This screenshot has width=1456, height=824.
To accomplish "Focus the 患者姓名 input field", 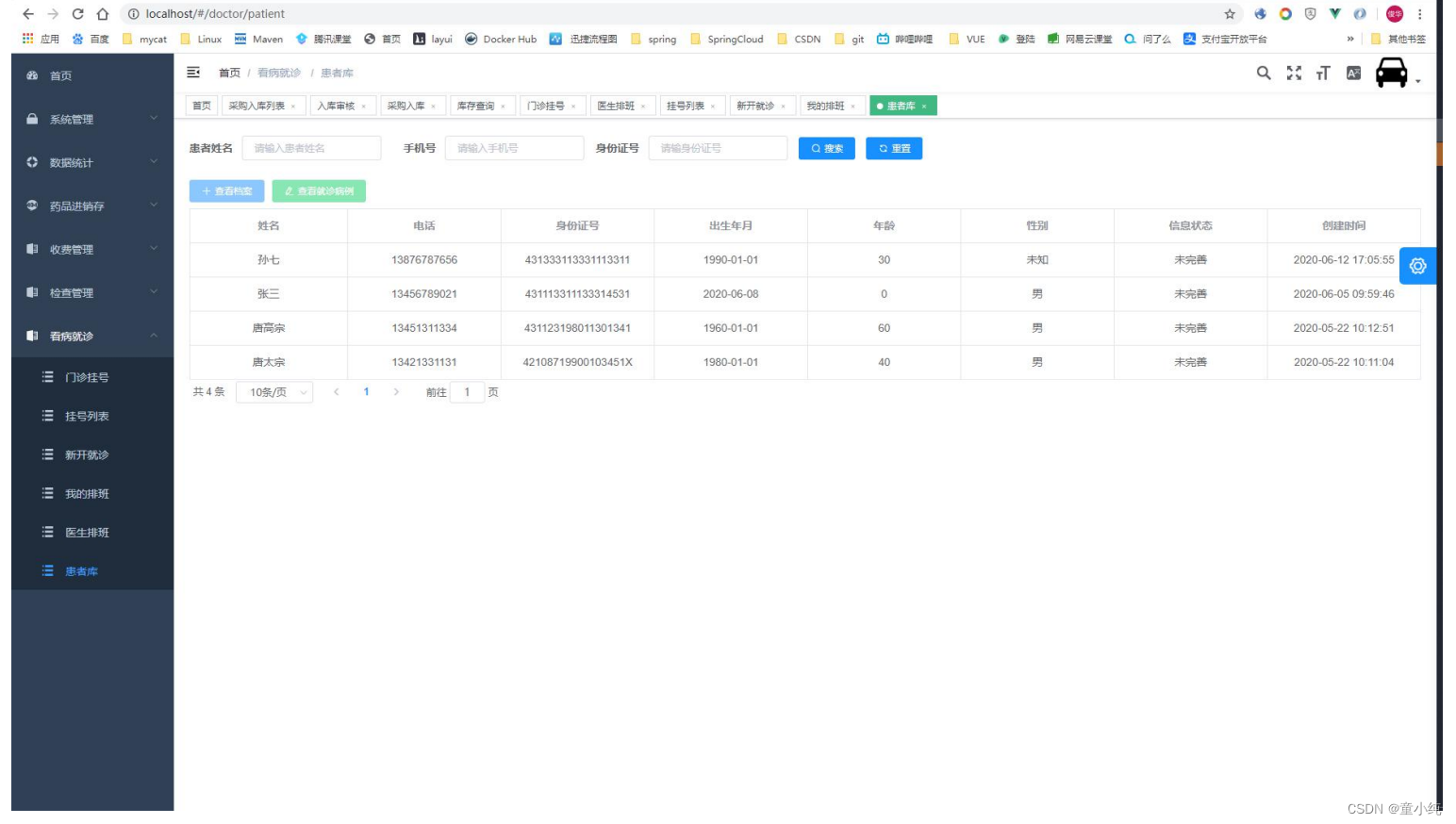I will (311, 148).
